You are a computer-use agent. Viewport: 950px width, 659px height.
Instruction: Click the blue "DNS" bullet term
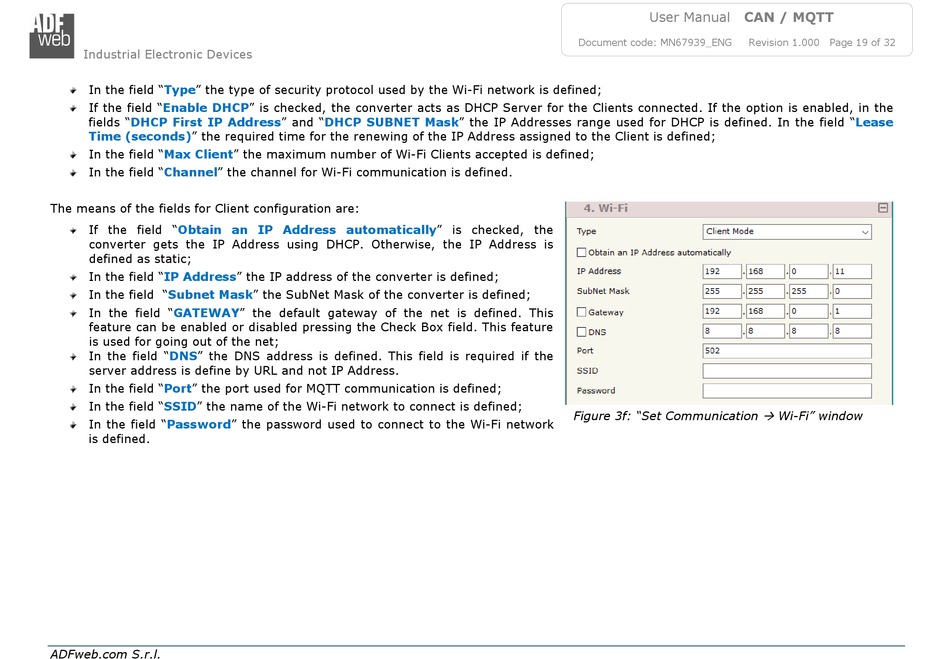point(184,356)
